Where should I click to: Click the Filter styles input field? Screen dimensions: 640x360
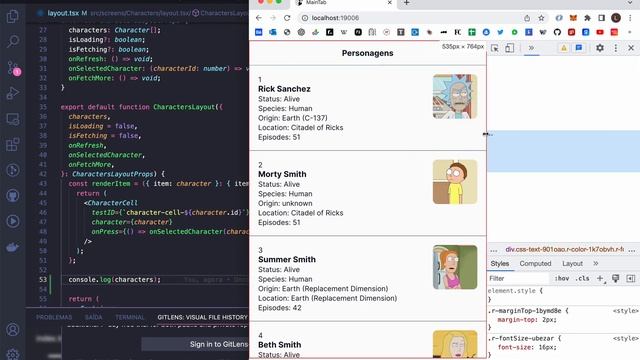[x=518, y=278]
